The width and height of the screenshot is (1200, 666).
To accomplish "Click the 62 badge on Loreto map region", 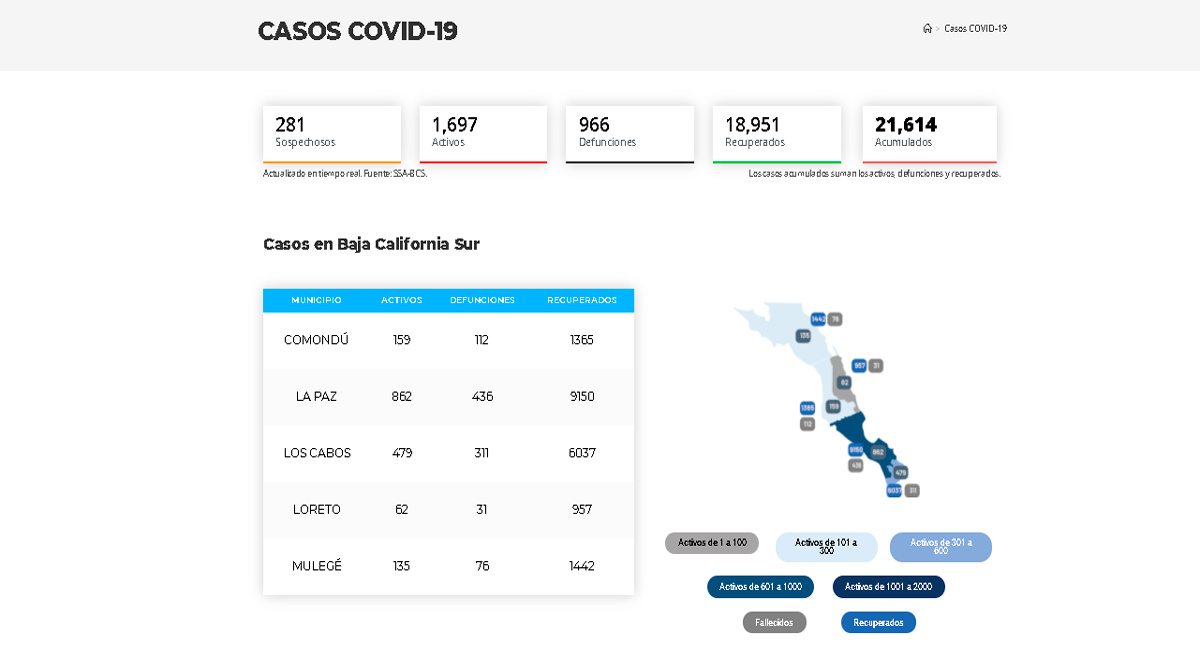I will (844, 383).
